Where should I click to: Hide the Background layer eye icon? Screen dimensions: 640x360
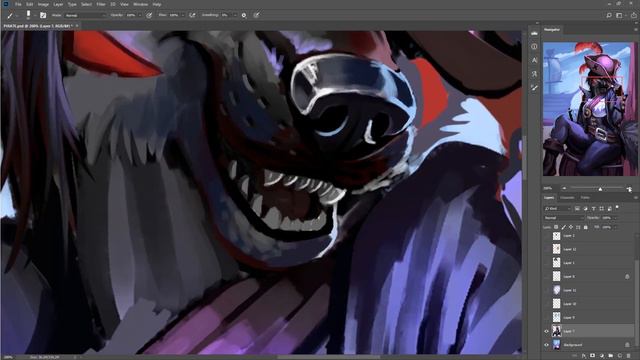pos(547,345)
